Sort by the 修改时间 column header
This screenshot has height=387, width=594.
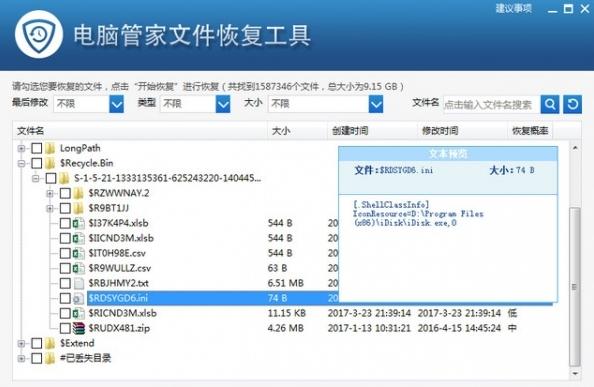(x=462, y=131)
